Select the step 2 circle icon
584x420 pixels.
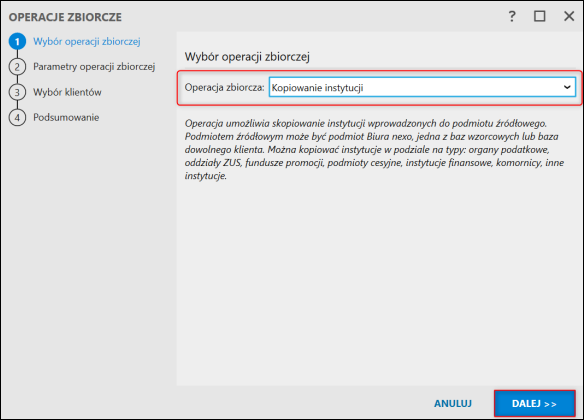click(x=17, y=67)
